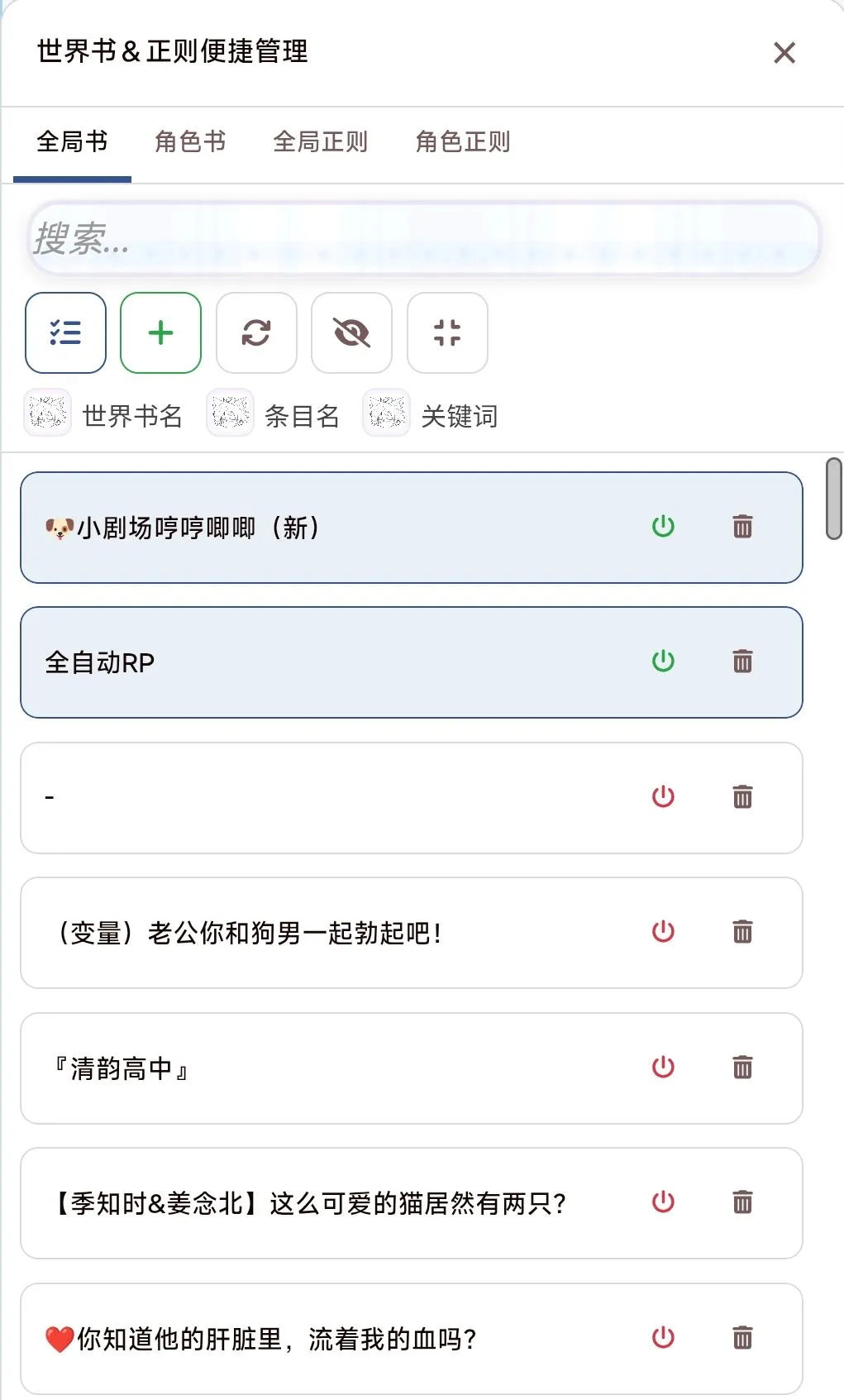
Task: Delete the 『清韵高中』 entry
Action: [x=742, y=1068]
